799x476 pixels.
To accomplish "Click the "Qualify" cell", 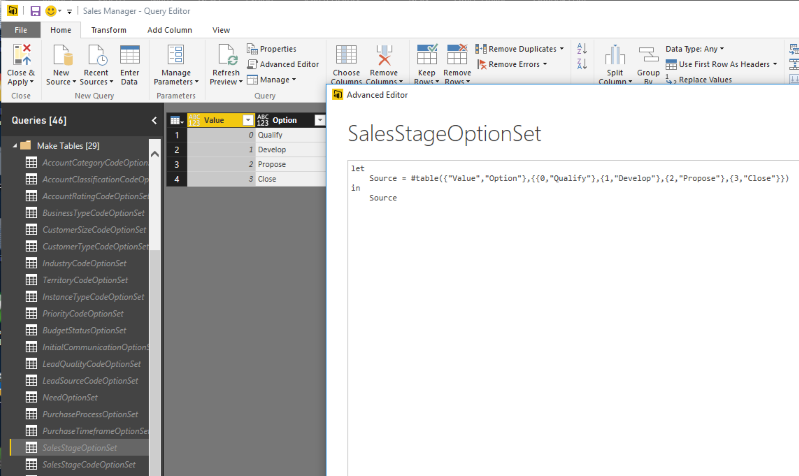I will click(290, 135).
